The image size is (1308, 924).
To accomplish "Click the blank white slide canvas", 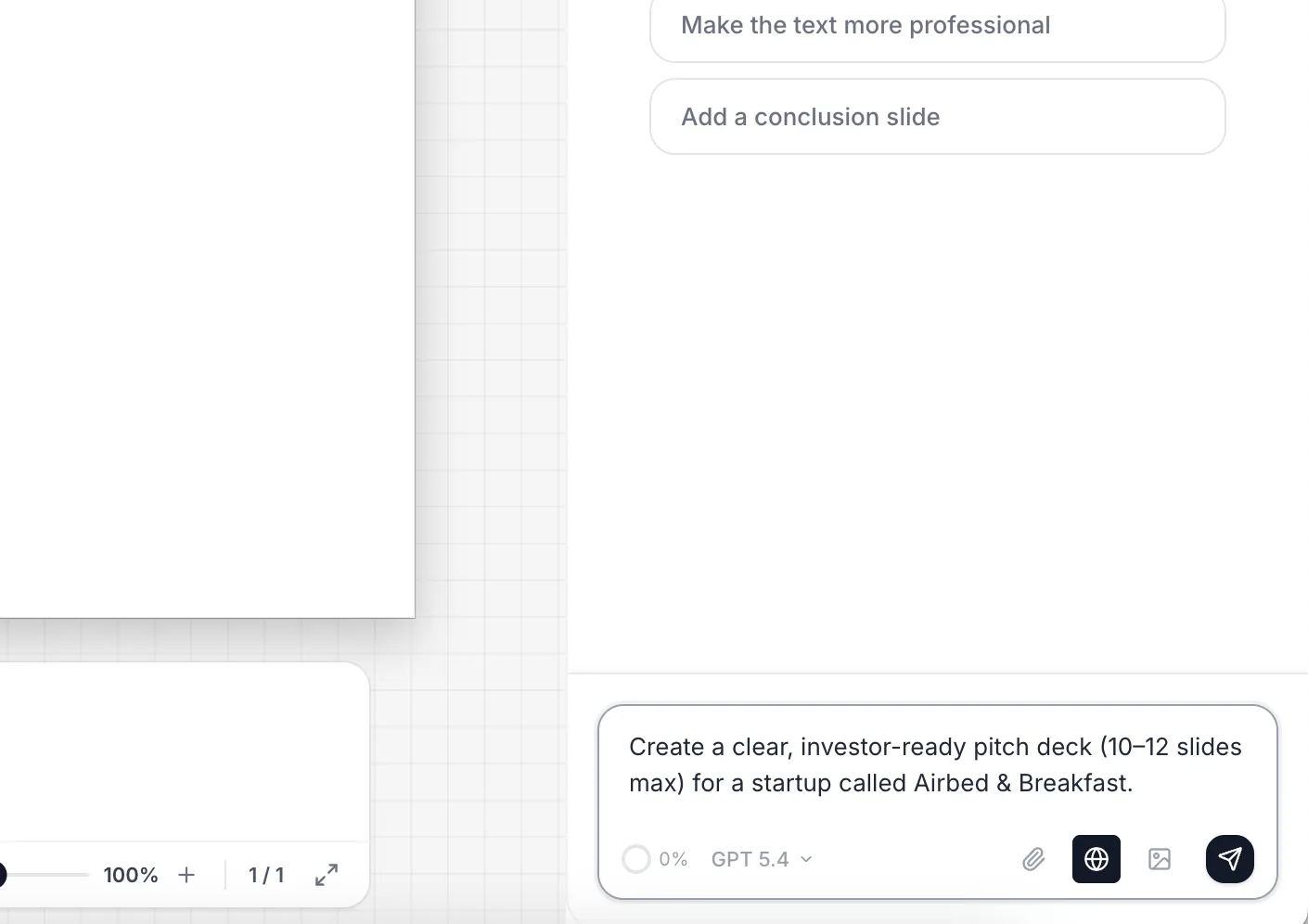I will [204, 306].
